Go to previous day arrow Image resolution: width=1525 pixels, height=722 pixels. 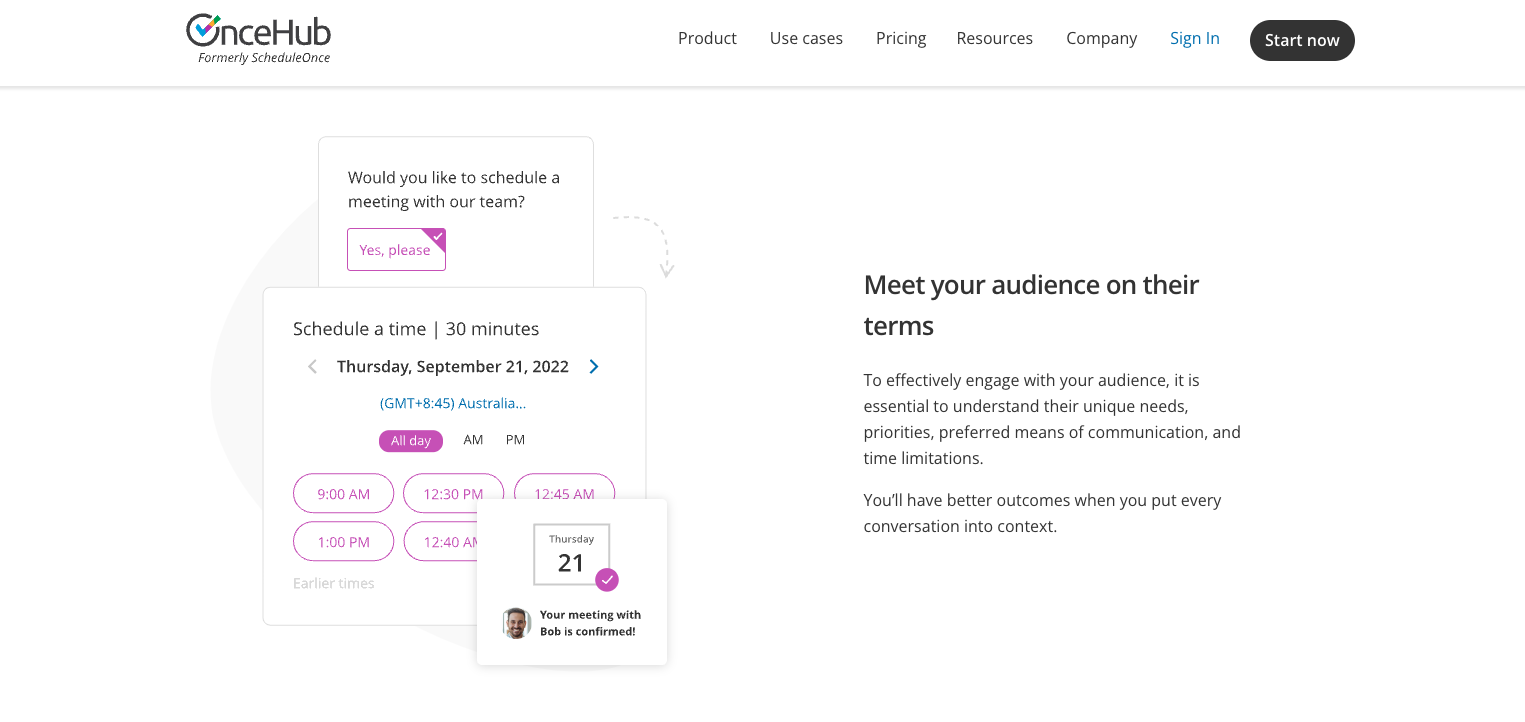(313, 367)
